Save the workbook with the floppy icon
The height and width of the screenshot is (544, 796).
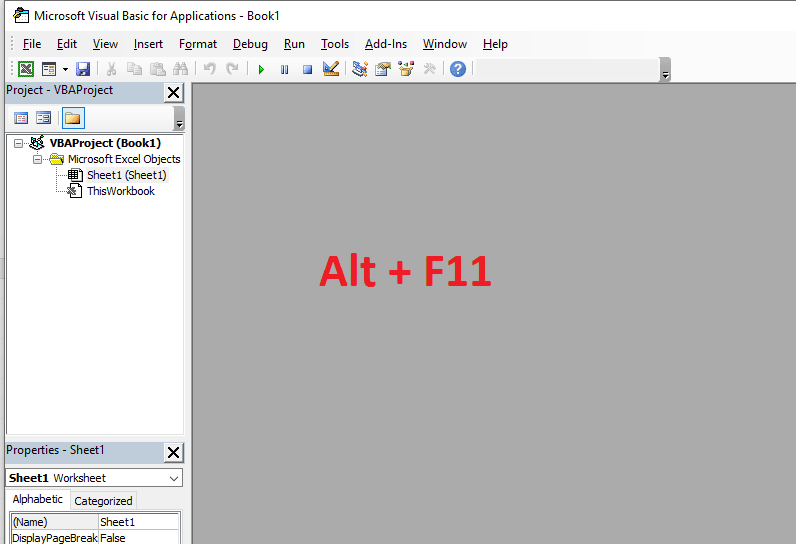click(x=83, y=69)
